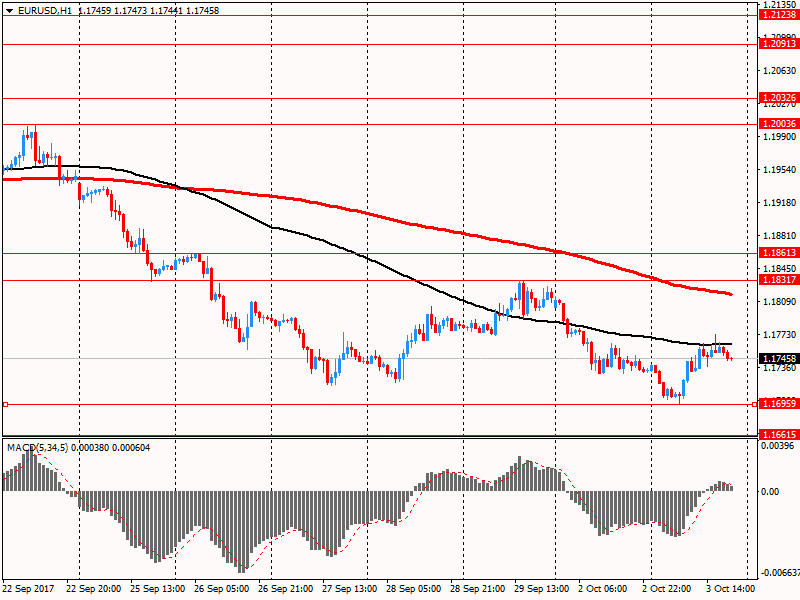This screenshot has height=600, width=800.
Task: Click the 1.18450 price scale value
Action: pos(780,268)
